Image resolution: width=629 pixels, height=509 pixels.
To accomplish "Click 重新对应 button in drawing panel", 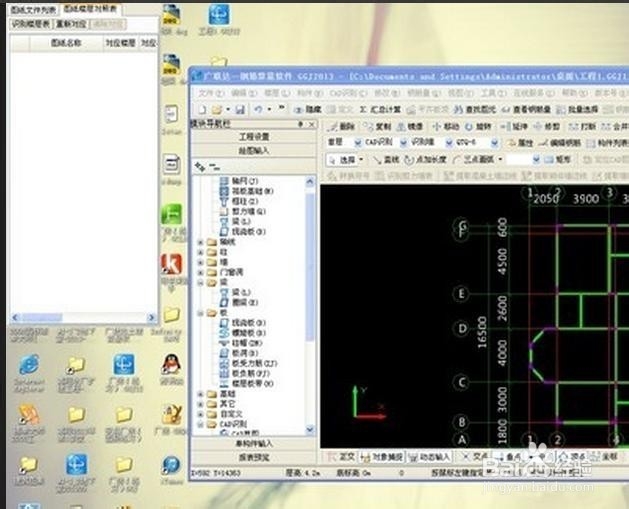I will pyautogui.click(x=71, y=24).
